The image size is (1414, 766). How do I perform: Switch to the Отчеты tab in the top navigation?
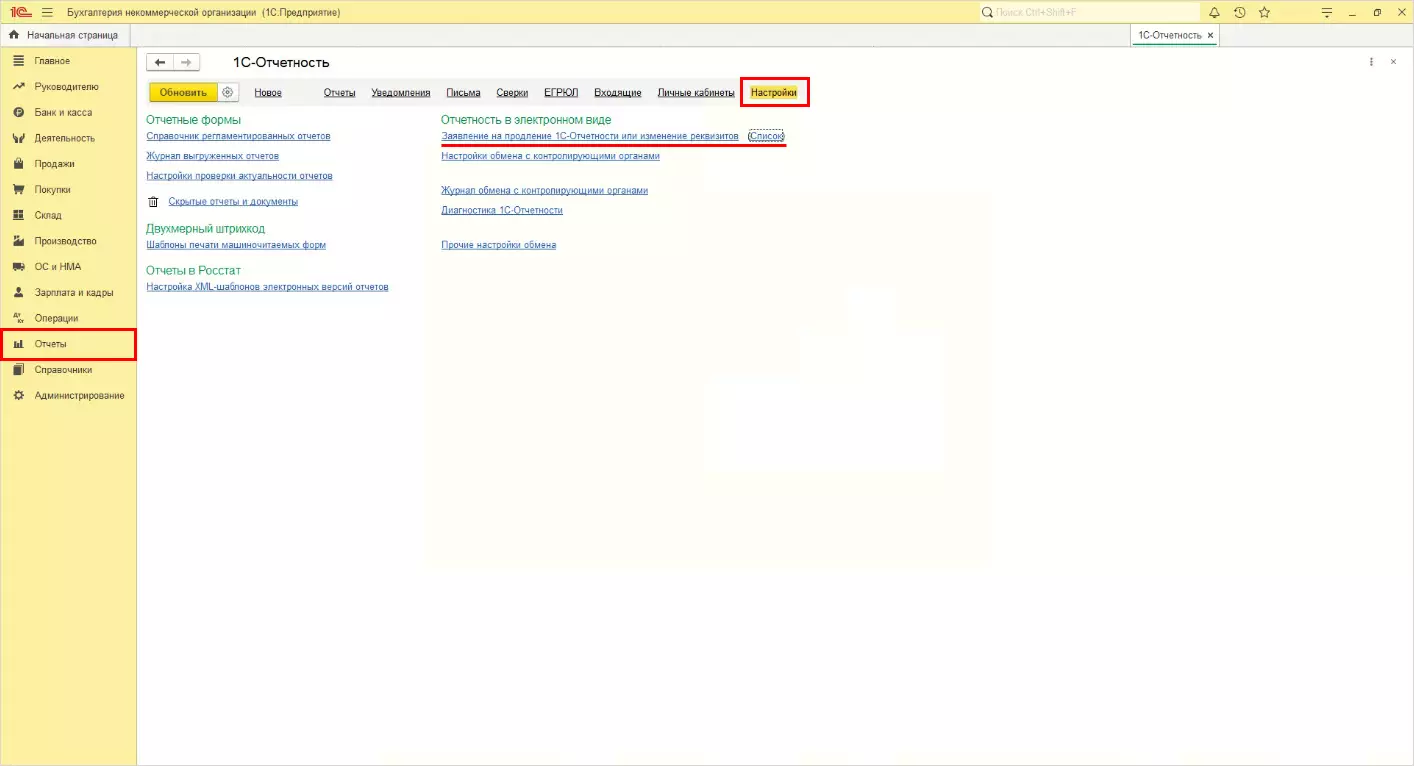click(x=339, y=93)
